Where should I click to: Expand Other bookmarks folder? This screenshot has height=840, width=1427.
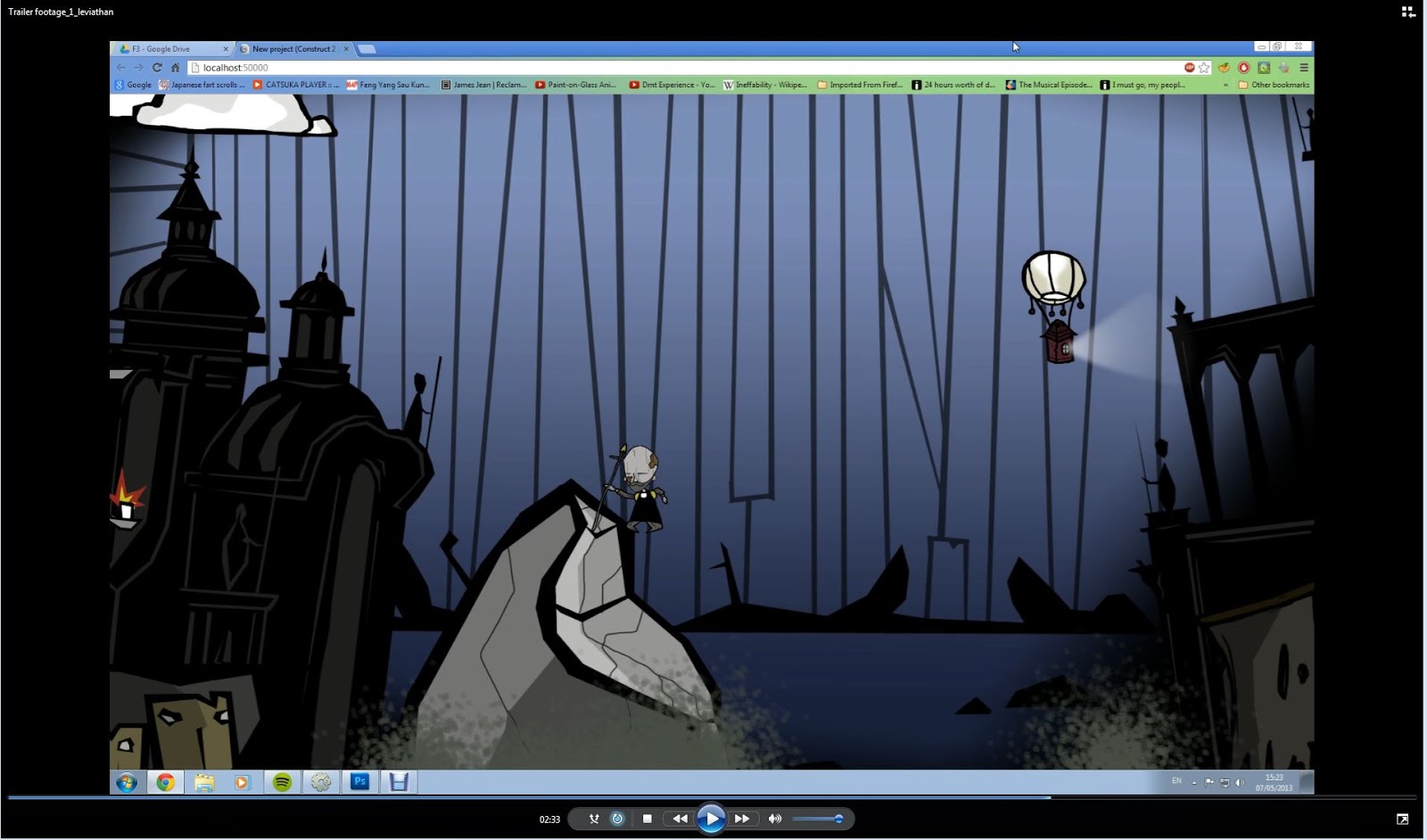(x=1274, y=85)
